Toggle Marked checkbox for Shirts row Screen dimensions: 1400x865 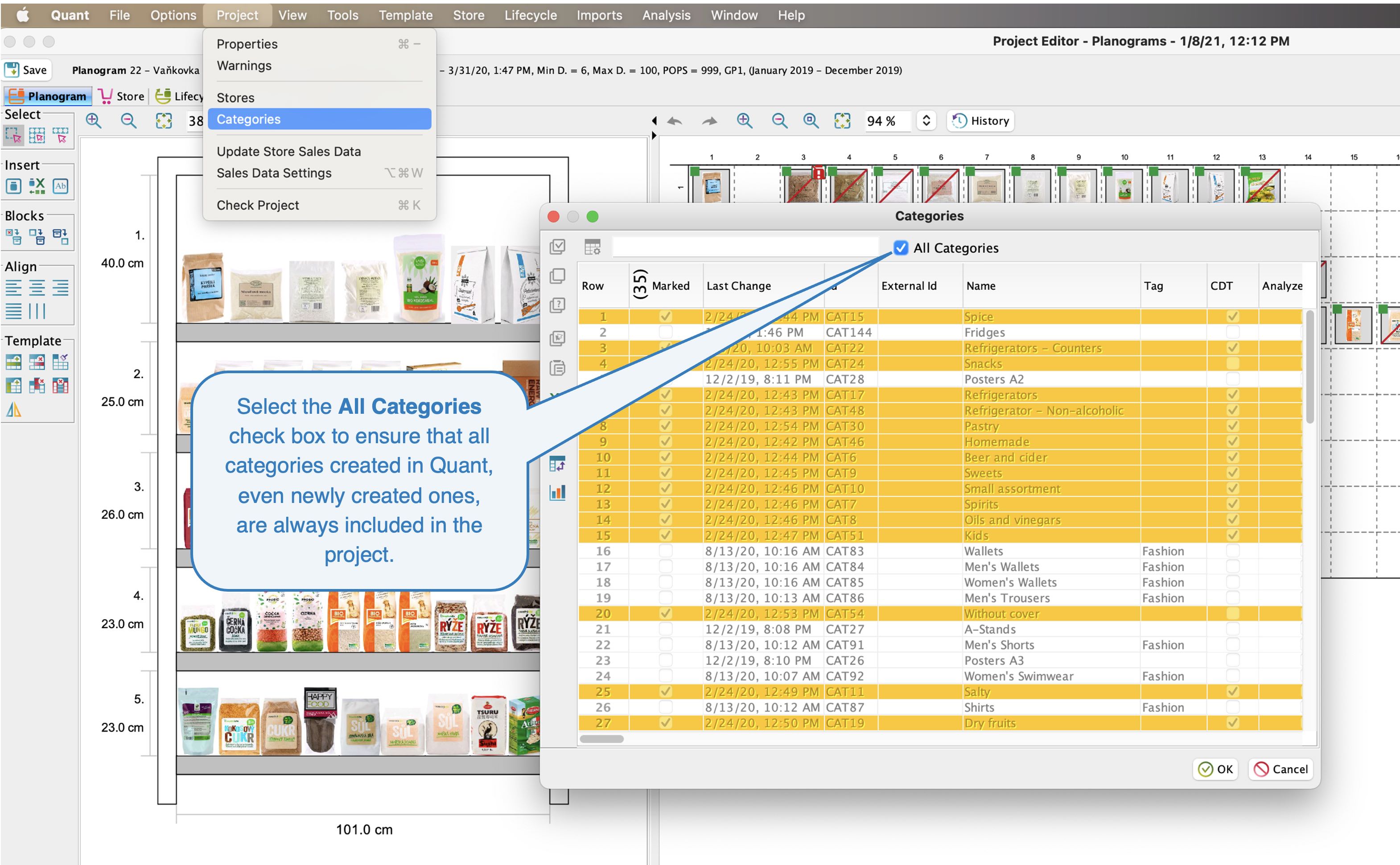coord(665,707)
